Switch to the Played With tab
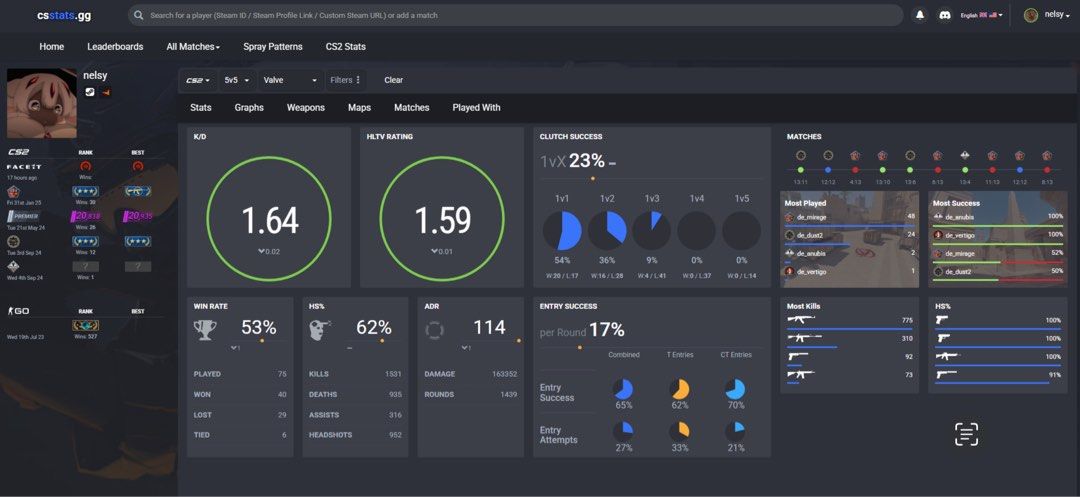 (477, 107)
